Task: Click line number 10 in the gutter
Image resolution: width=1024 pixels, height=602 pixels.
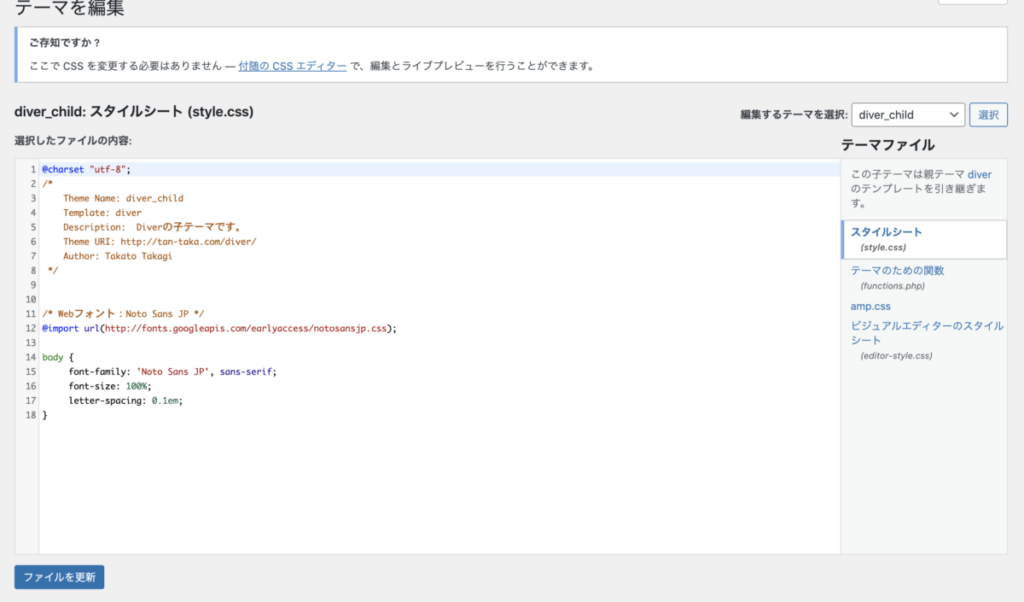Action: [32, 299]
